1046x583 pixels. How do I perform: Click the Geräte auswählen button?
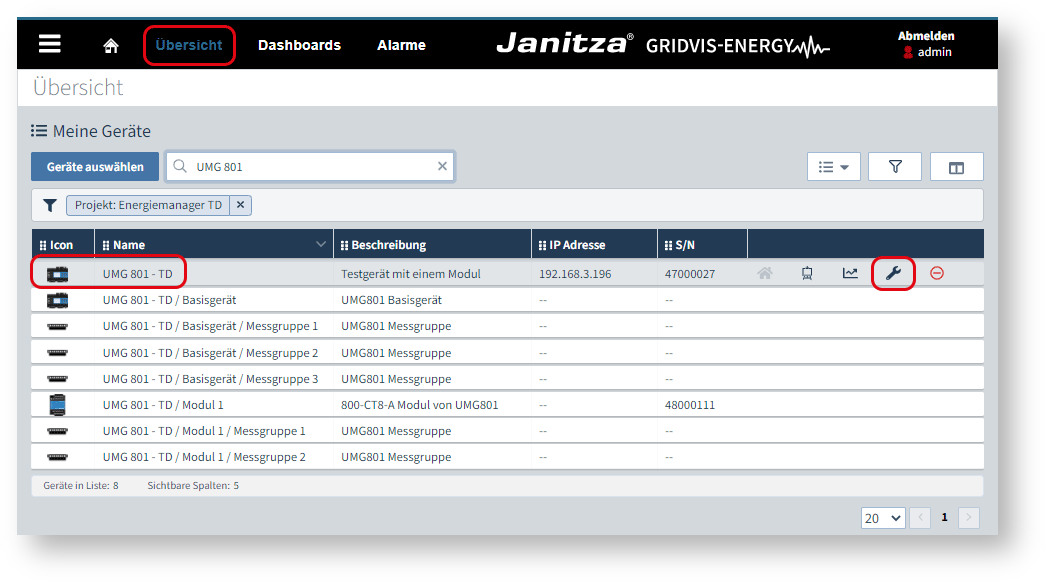point(95,167)
